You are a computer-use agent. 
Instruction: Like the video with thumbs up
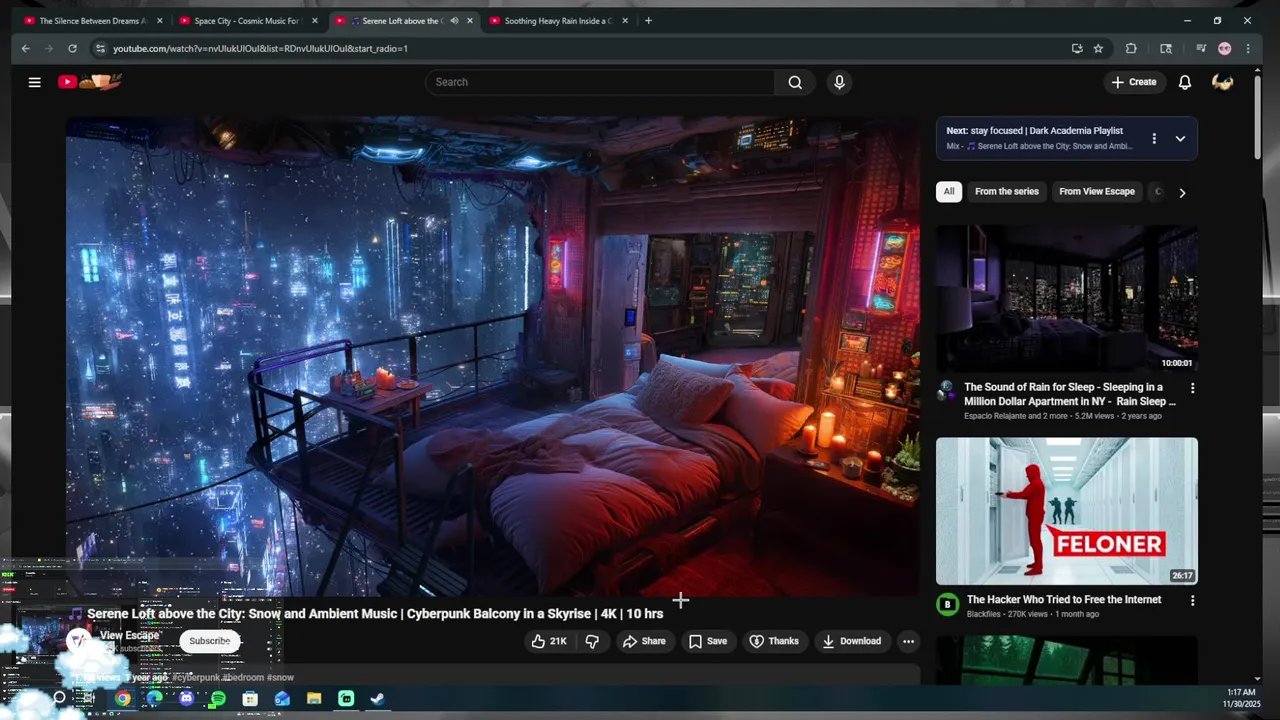pos(549,641)
